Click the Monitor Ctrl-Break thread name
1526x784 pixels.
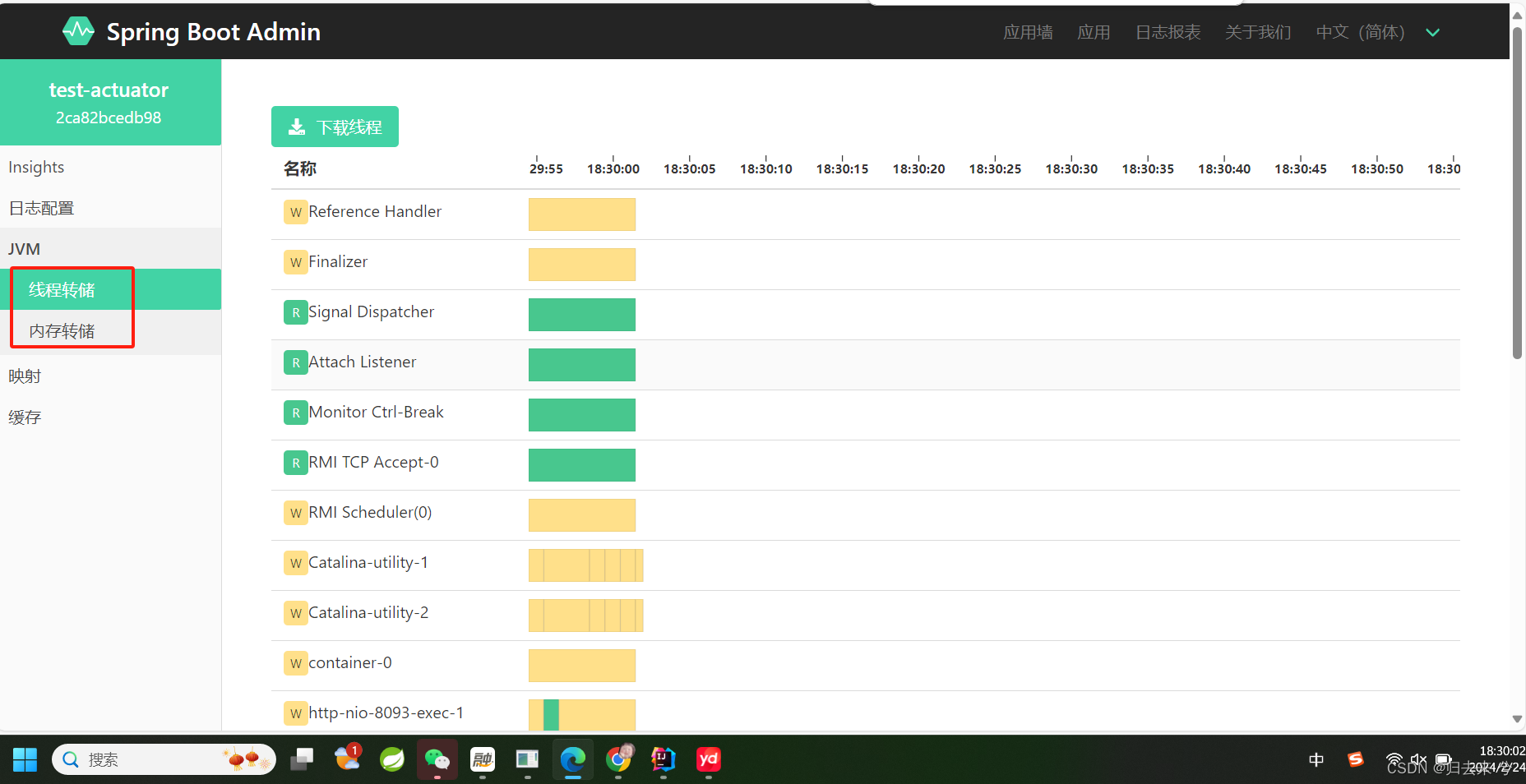pyautogui.click(x=377, y=413)
